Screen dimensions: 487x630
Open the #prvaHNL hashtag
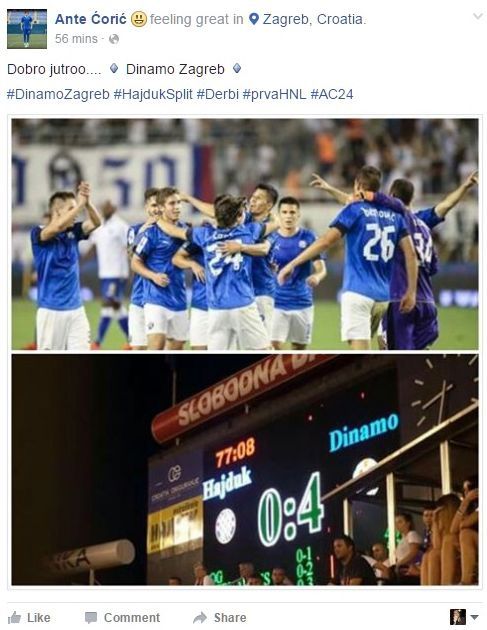[274, 94]
